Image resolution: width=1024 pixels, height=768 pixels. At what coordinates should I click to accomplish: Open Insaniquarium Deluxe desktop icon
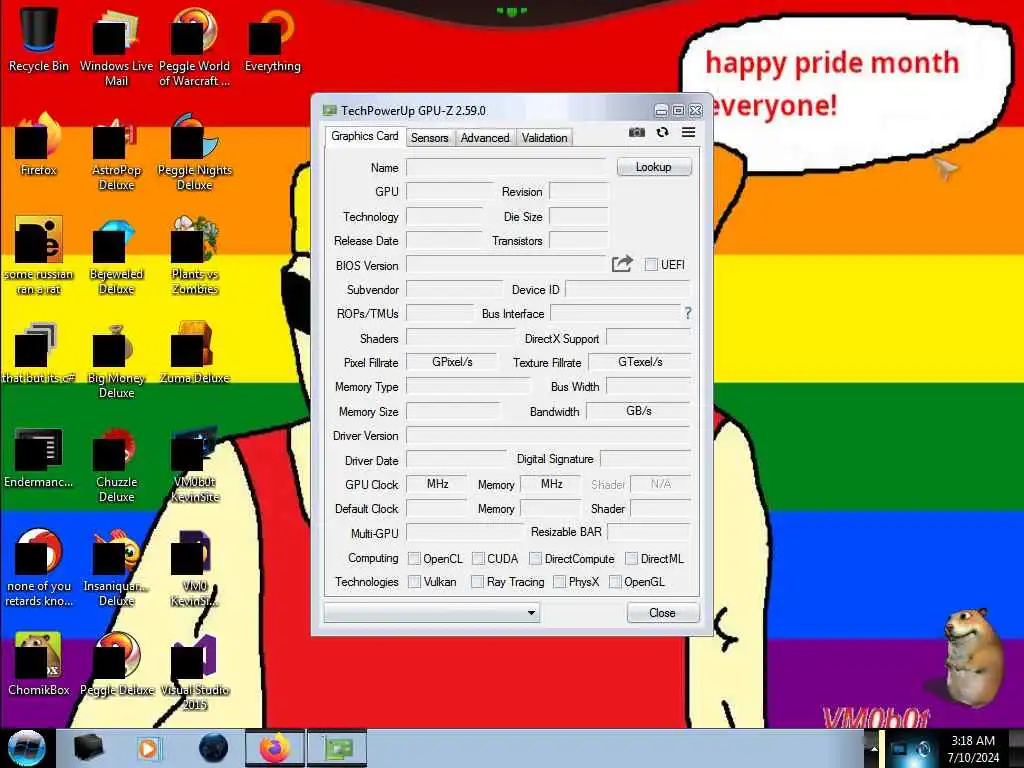[116, 568]
